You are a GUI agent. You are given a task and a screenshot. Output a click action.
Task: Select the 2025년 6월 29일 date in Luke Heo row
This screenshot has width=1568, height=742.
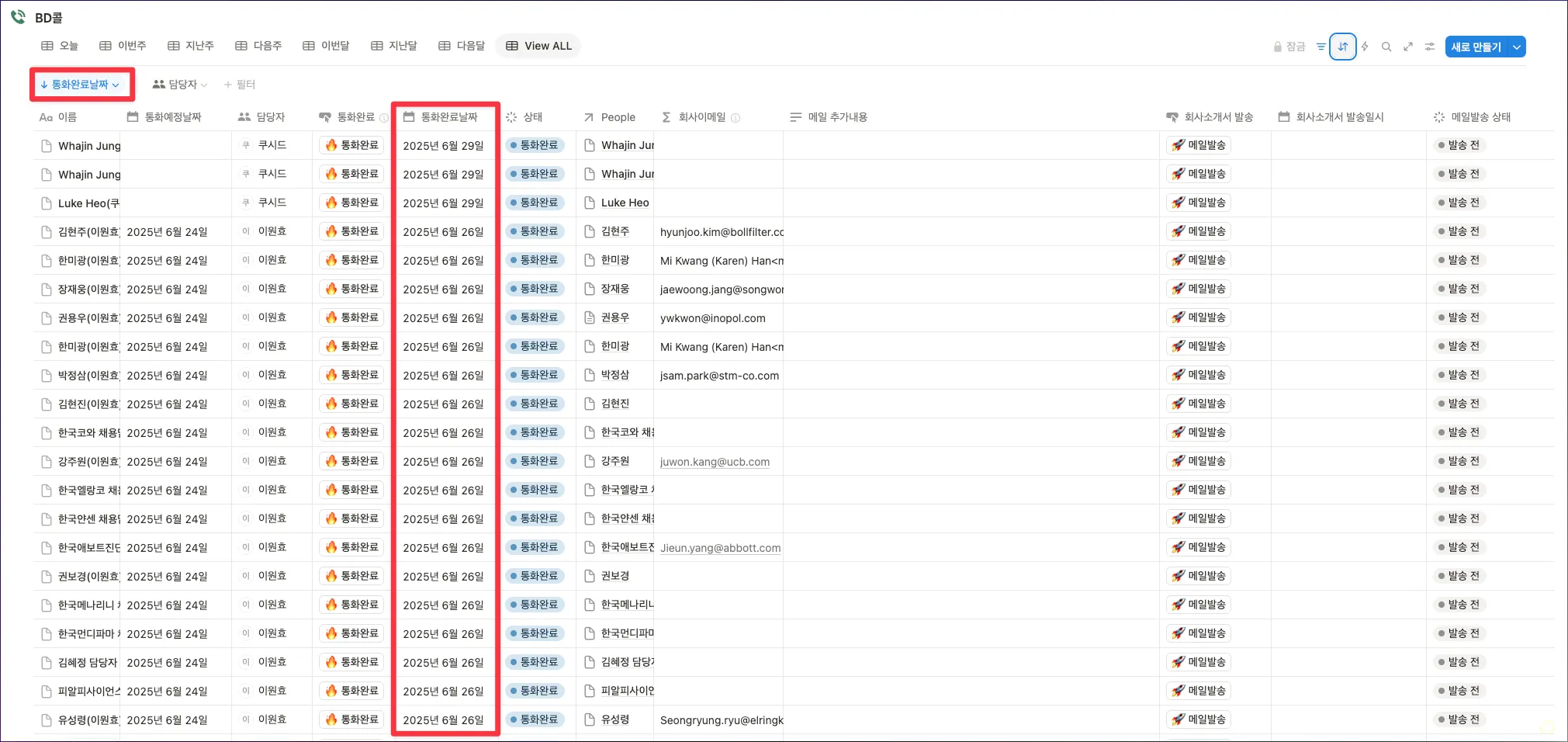tap(443, 203)
